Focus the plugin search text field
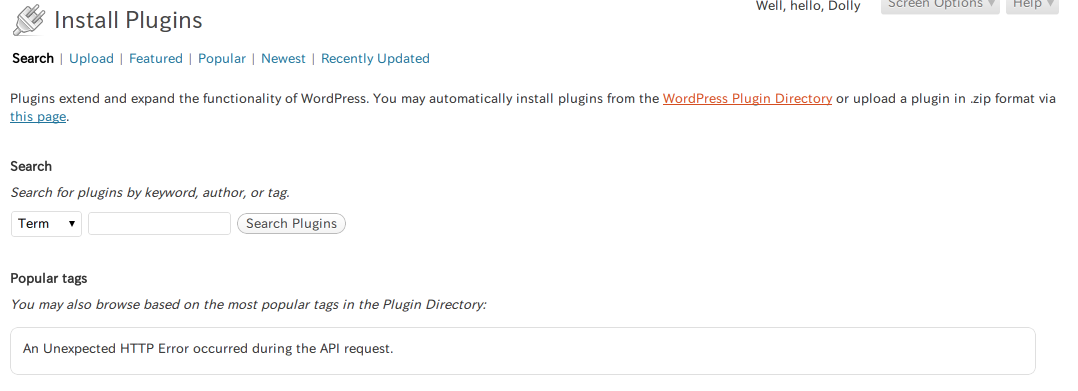Screen dimensions: 1078x391 coord(160,223)
